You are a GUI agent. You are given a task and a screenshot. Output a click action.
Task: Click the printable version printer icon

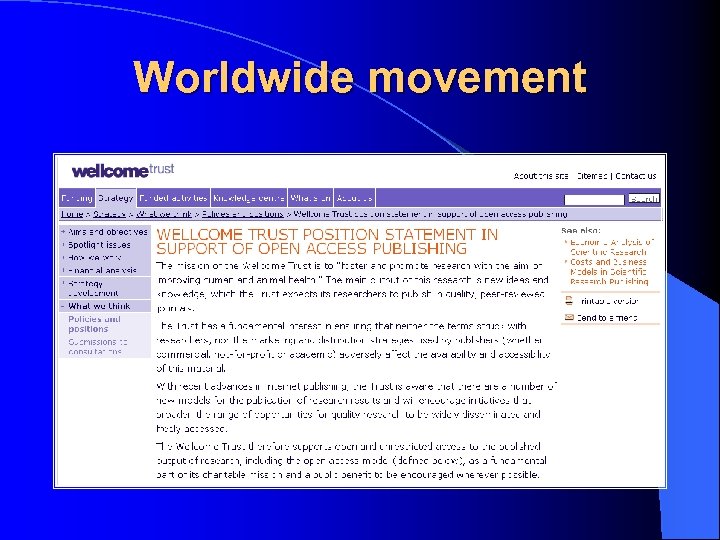[569, 301]
